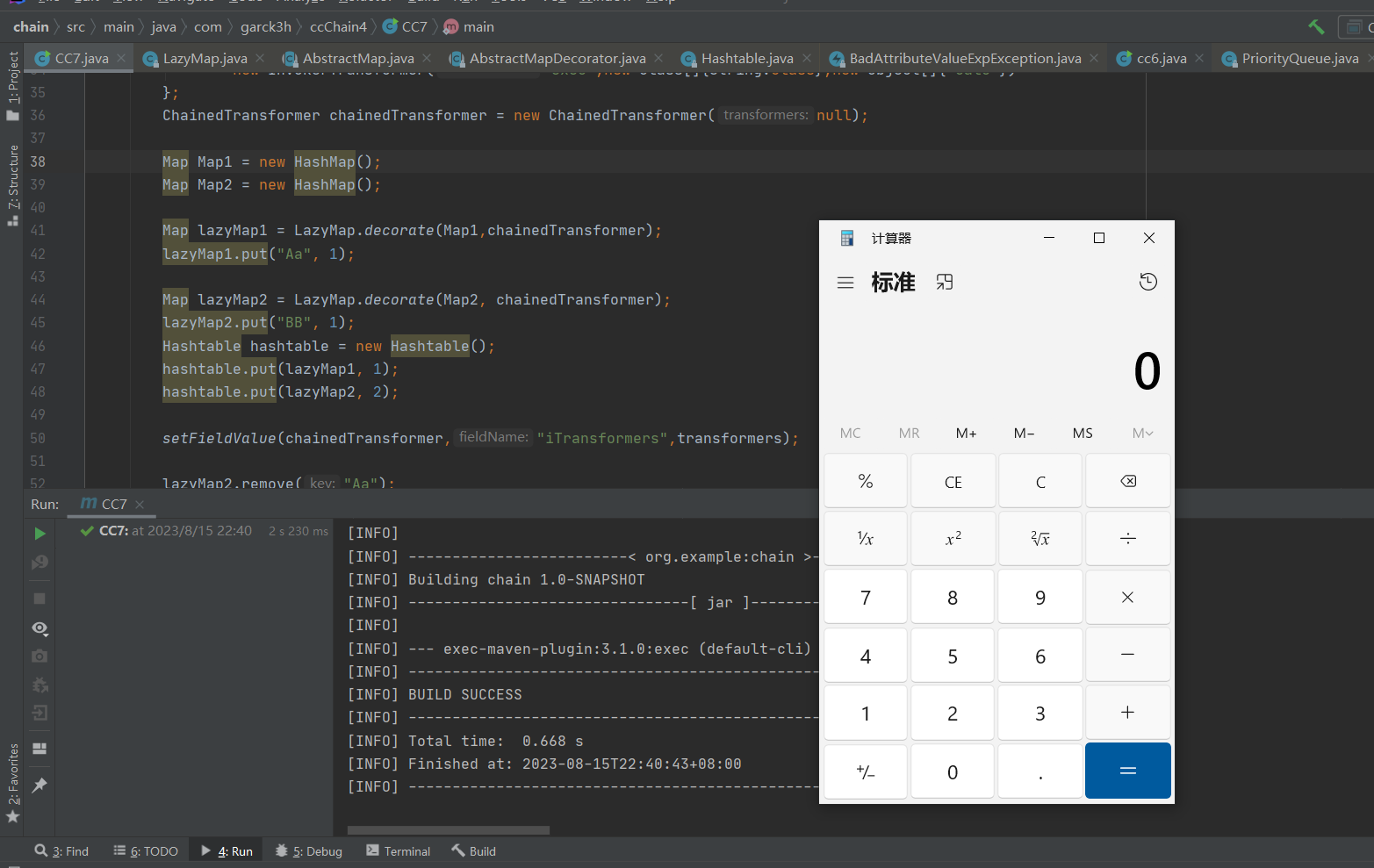Click the calculator plus/minus sign key
The image size is (1374, 868).
[866, 771]
